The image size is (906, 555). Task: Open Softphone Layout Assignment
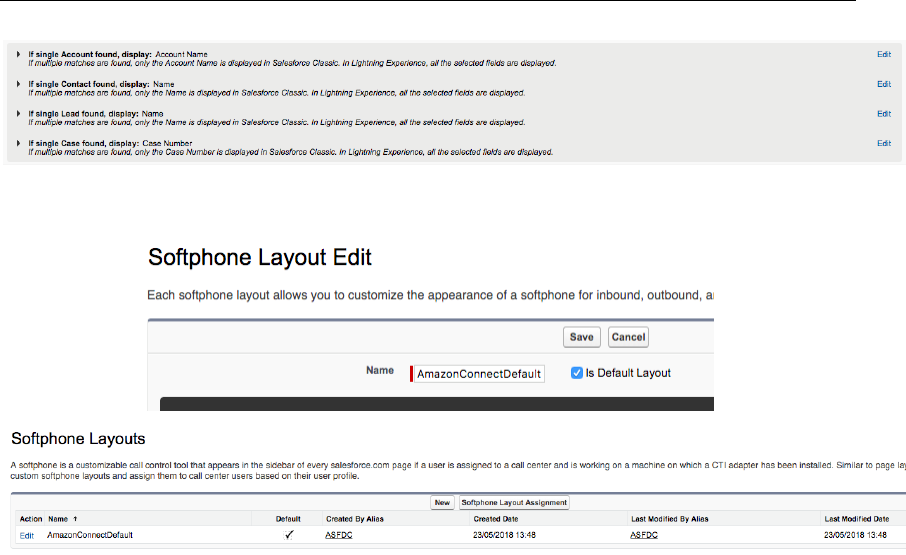[514, 502]
